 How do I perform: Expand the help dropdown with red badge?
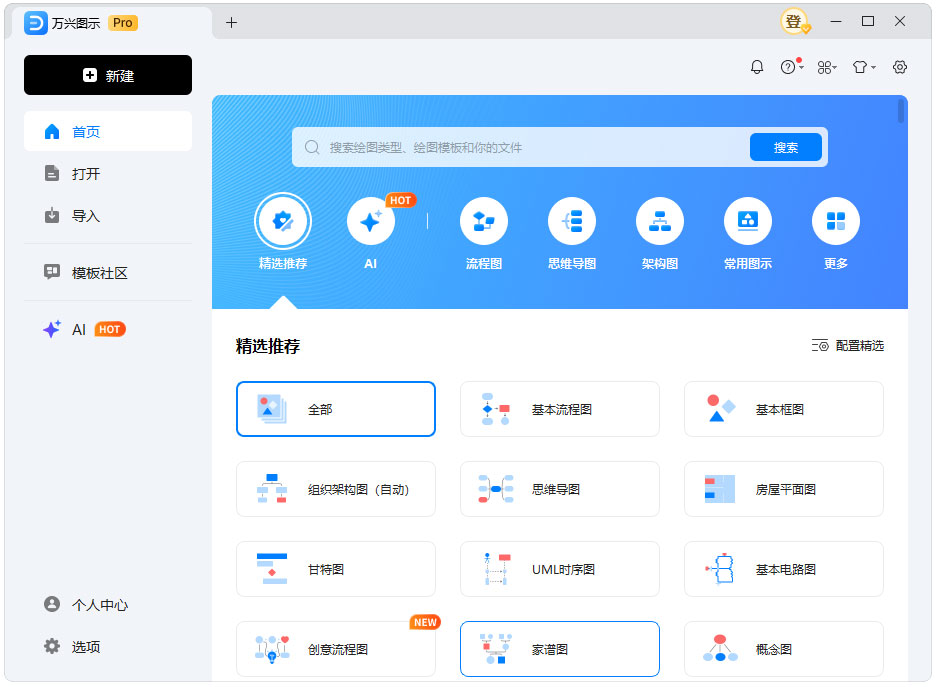pos(789,67)
